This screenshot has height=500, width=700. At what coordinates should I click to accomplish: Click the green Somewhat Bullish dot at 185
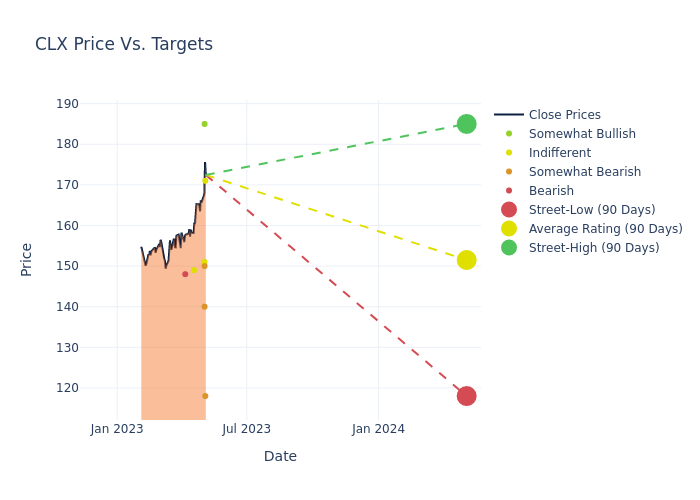tap(204, 124)
